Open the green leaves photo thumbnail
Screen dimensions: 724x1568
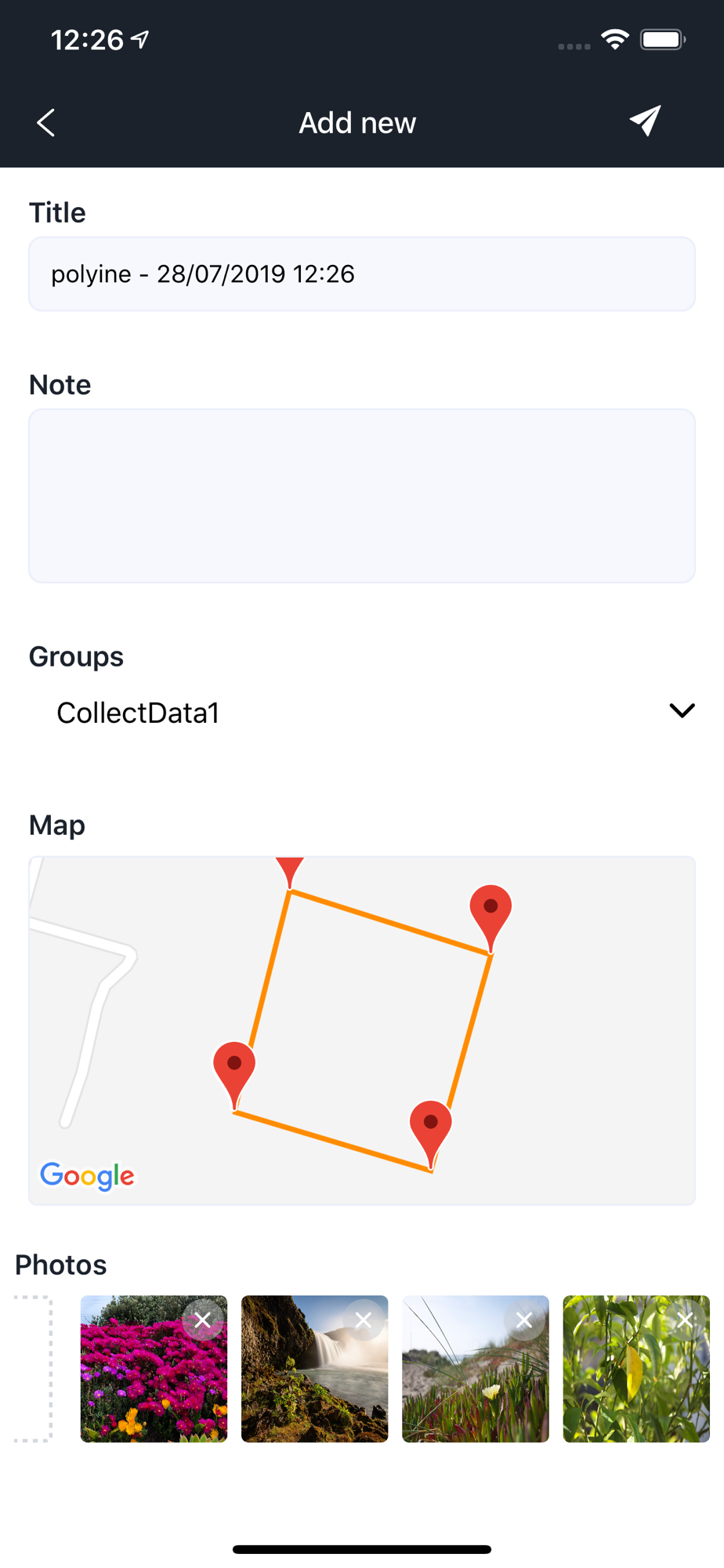coord(636,1369)
